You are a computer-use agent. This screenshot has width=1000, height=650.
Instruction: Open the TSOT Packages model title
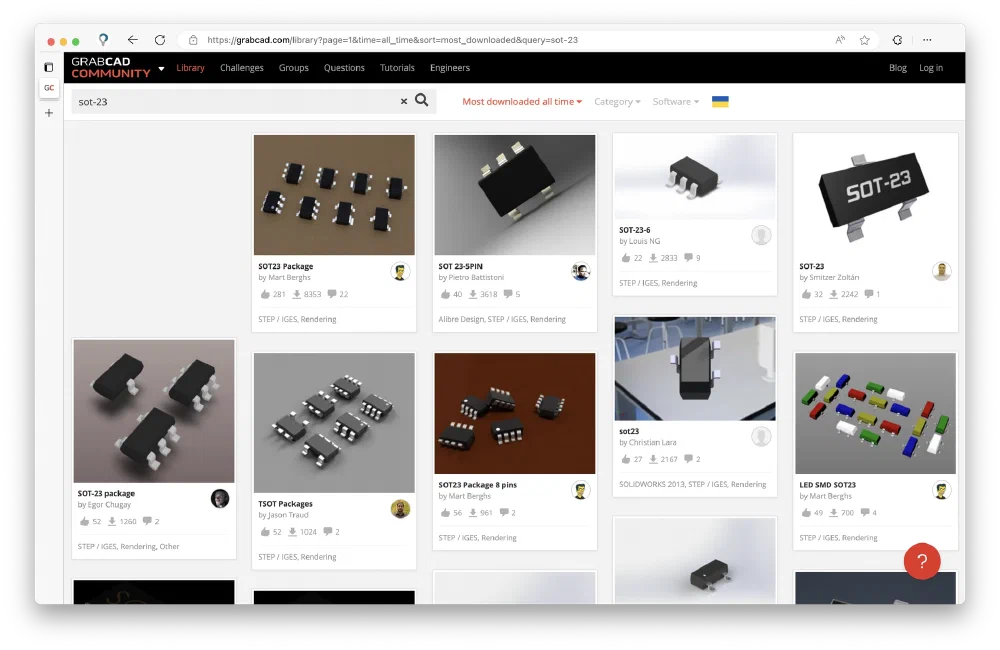(286, 504)
